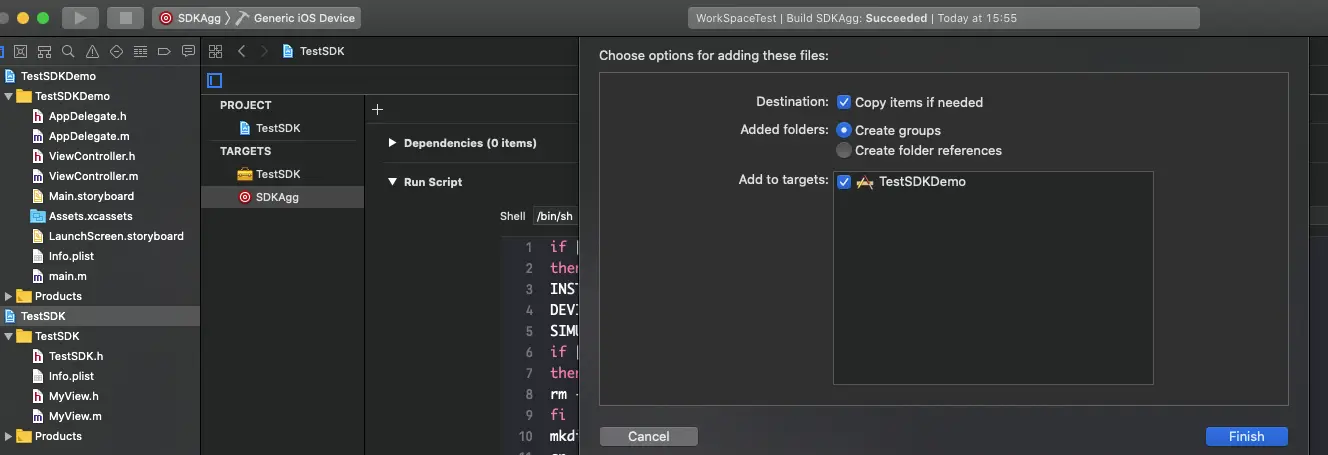This screenshot has width=1328, height=455.
Task: Toggle the project and targets list sidebar icon
Action: coord(215,81)
